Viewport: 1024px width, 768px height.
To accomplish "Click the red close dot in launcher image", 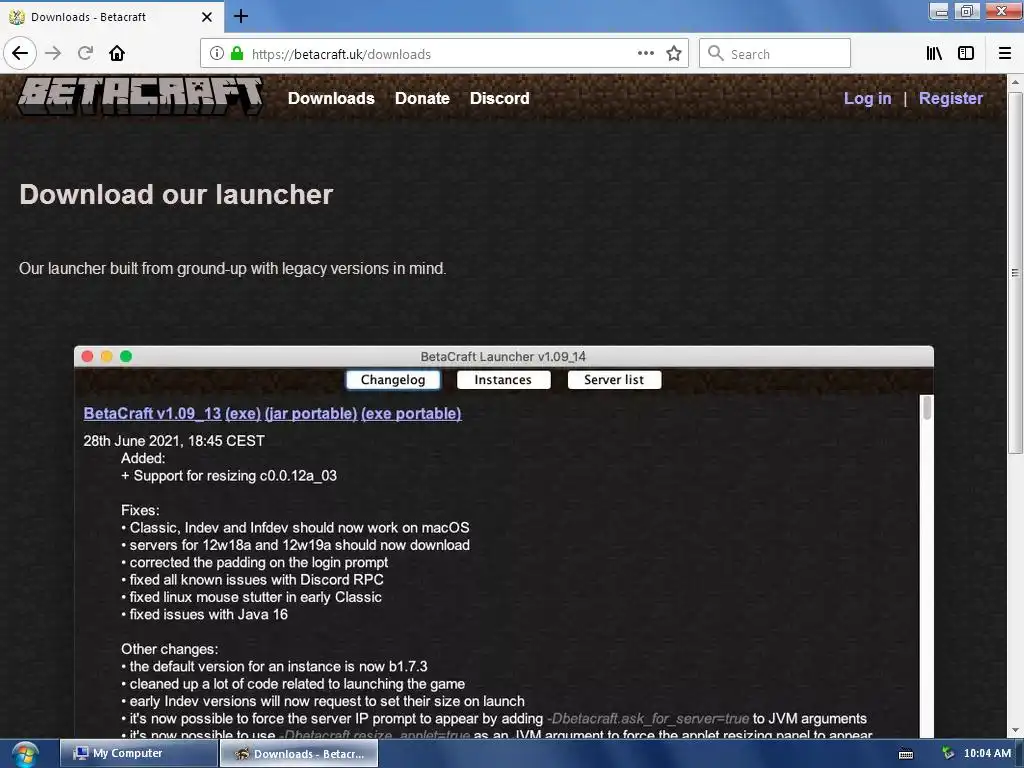I will (x=88, y=356).
